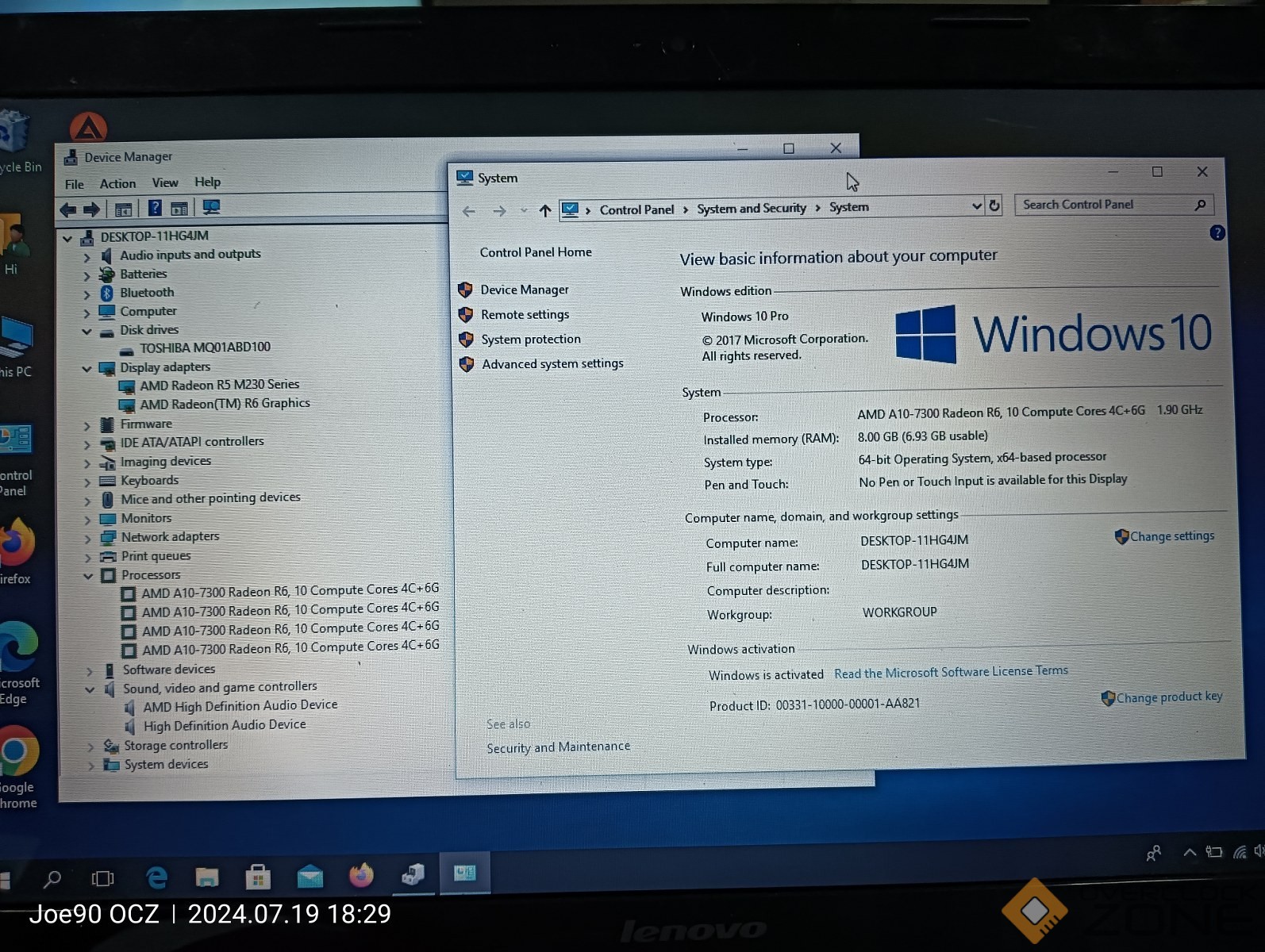Image resolution: width=1265 pixels, height=952 pixels.
Task: Click Change settings link for computer name
Action: click(x=1171, y=536)
